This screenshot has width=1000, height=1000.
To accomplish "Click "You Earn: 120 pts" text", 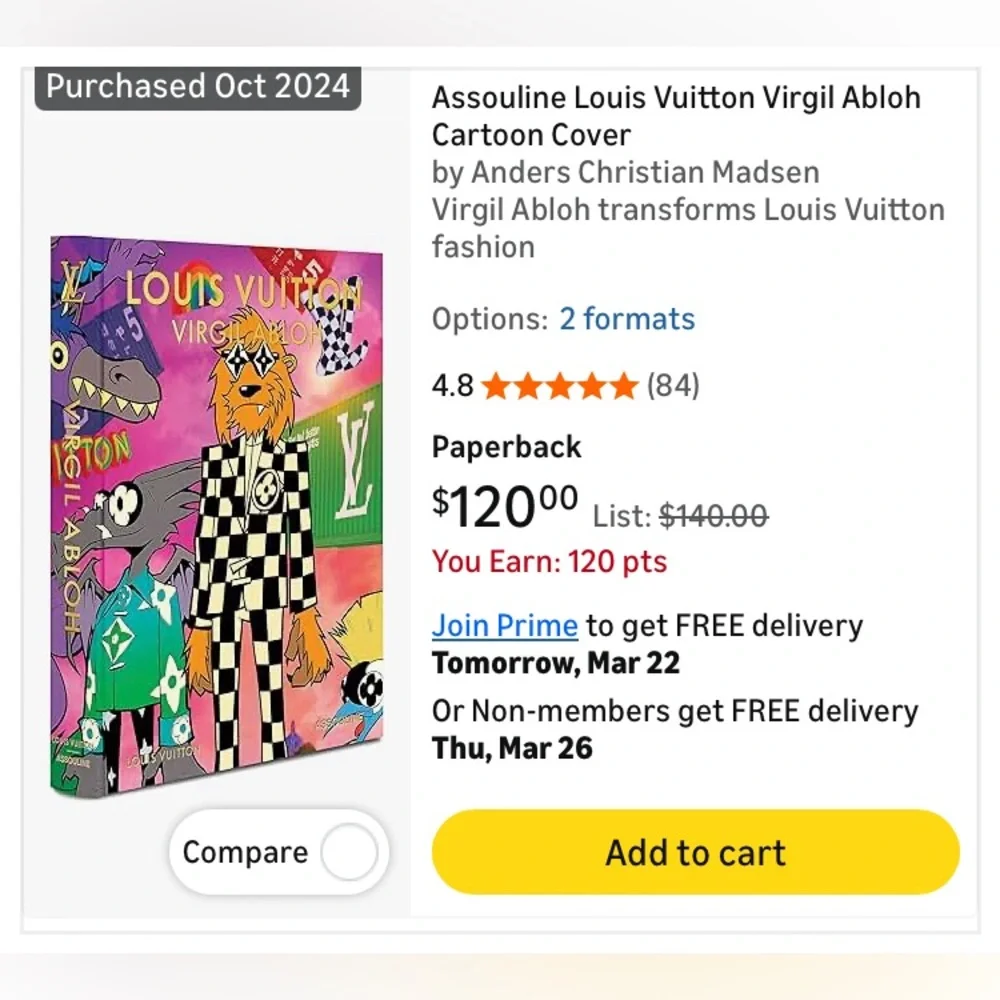I will pyautogui.click(x=550, y=562).
